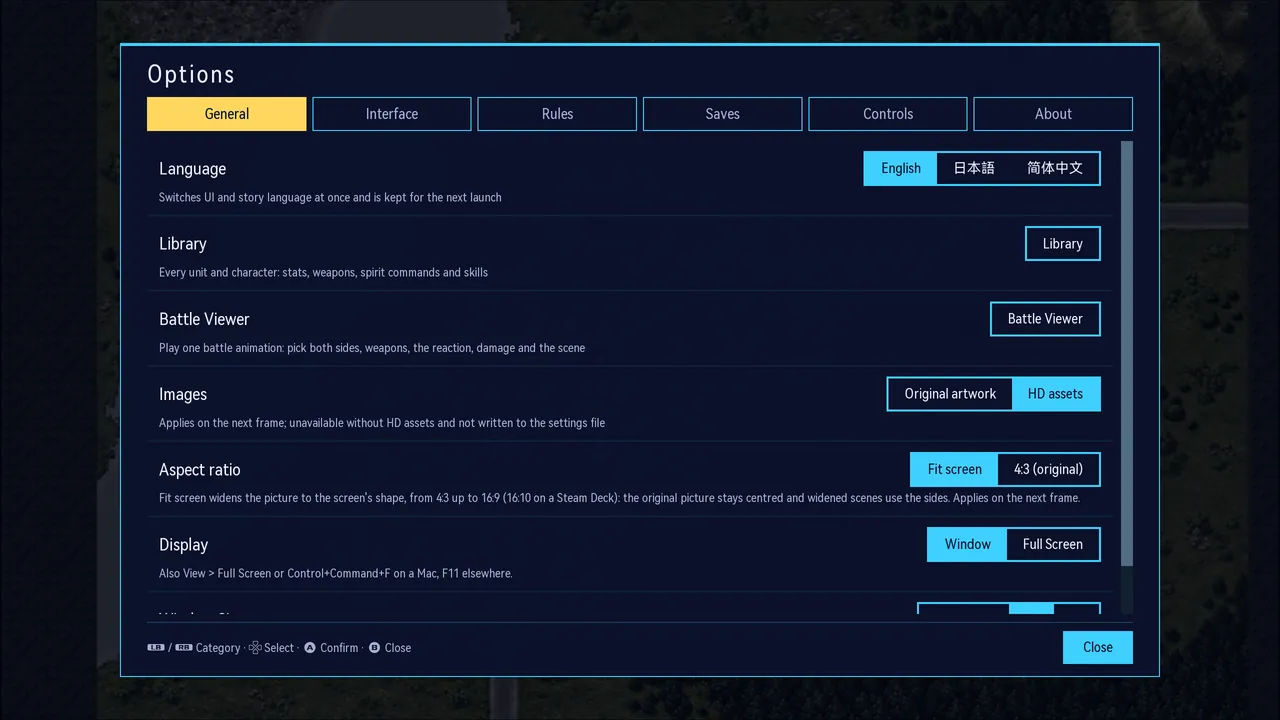The width and height of the screenshot is (1280, 720).
Task: Click the Images setting heading
Action: 183,394
